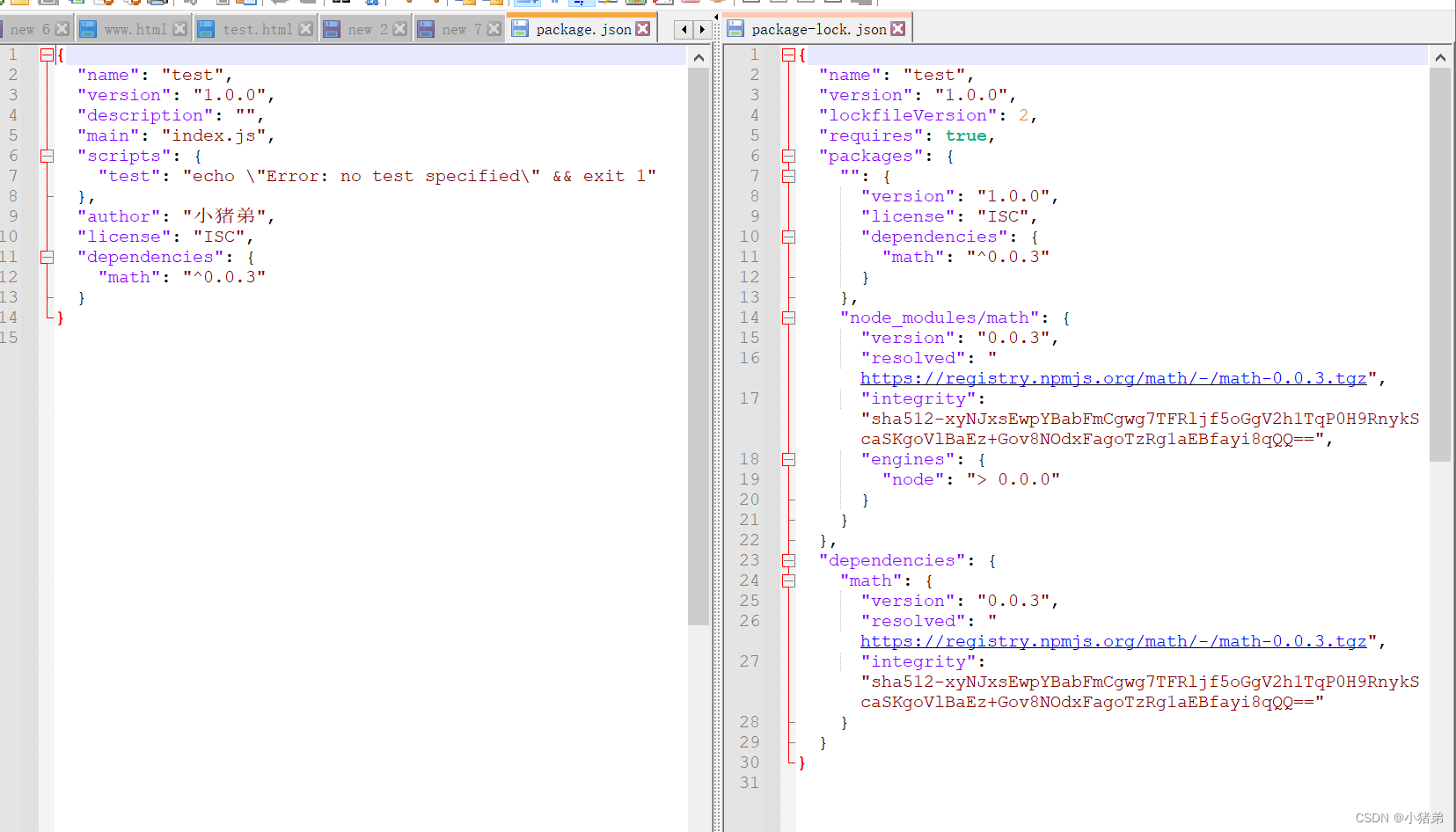This screenshot has height=832, width=1456.
Task: Click the "index.js" value in package.json
Action: click(x=214, y=135)
